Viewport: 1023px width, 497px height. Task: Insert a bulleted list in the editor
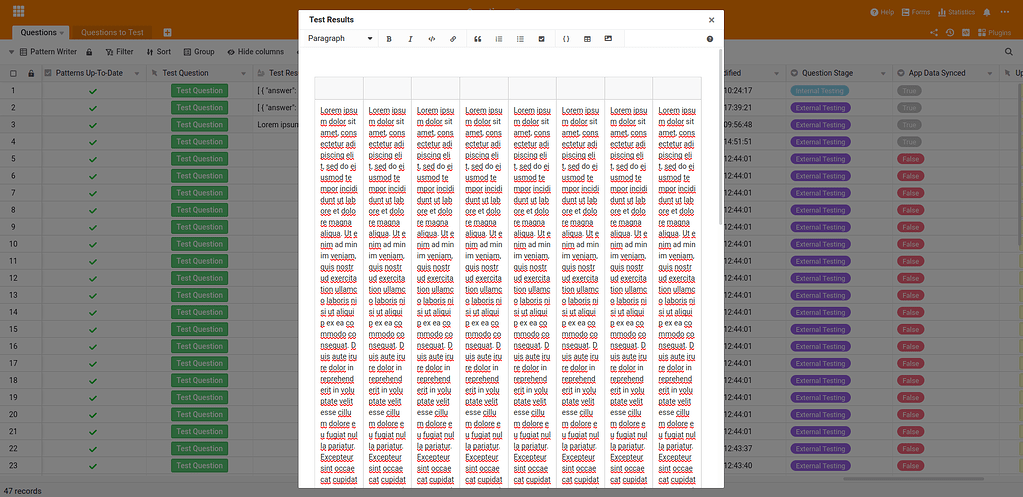(520, 39)
